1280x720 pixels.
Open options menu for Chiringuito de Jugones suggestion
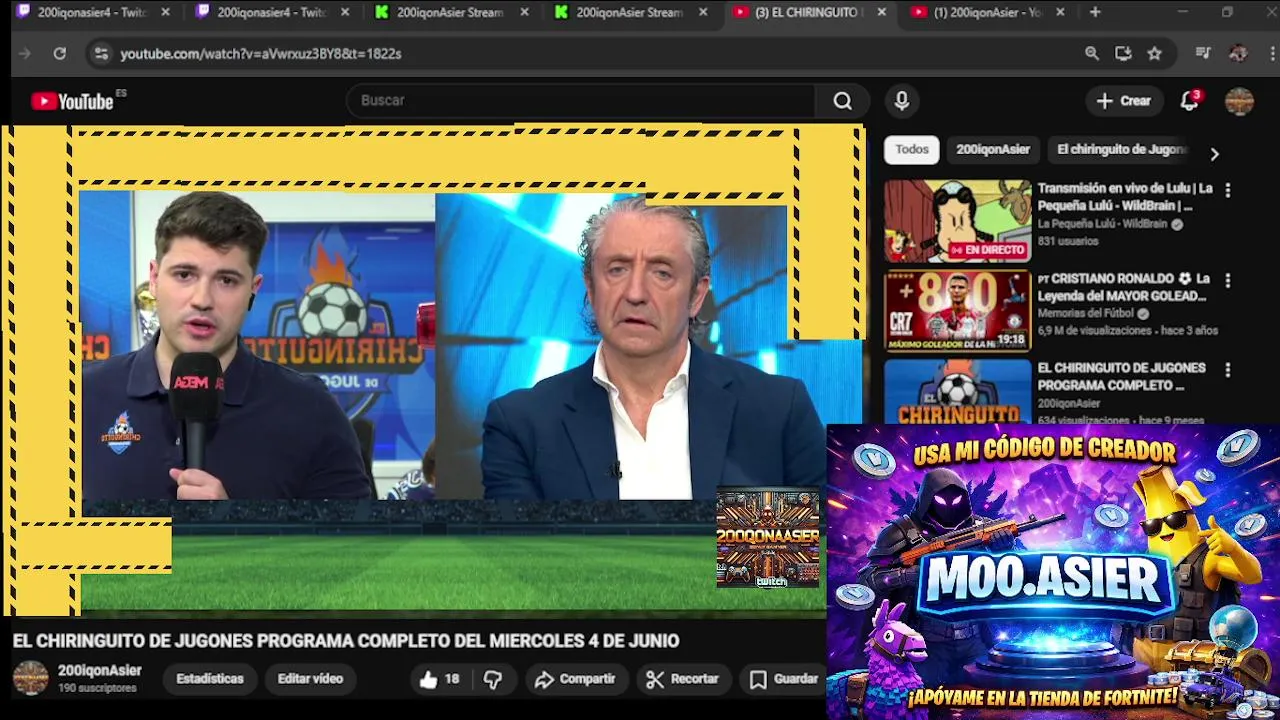pyautogui.click(x=1227, y=369)
